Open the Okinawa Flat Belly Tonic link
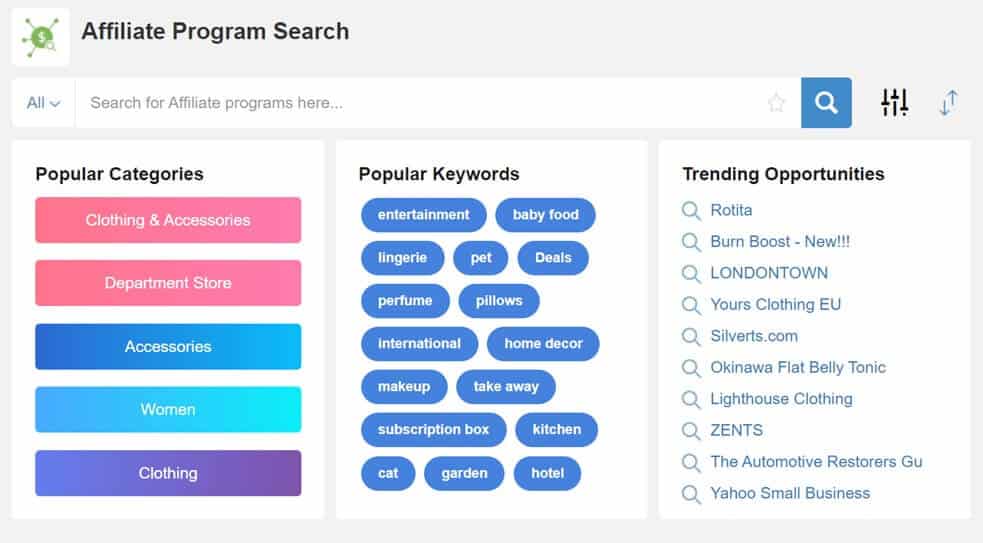This screenshot has width=983, height=543. coord(797,367)
